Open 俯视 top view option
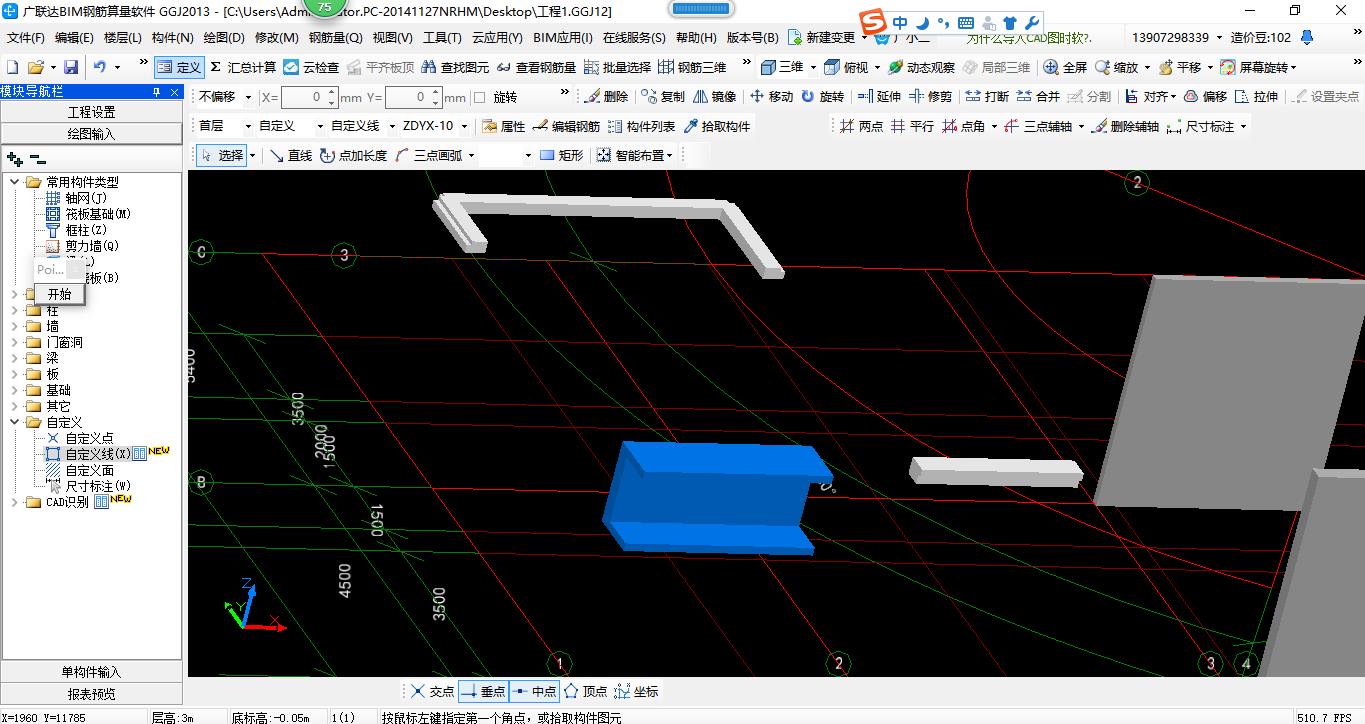Screen dimensions: 1365x724 (x=846, y=67)
